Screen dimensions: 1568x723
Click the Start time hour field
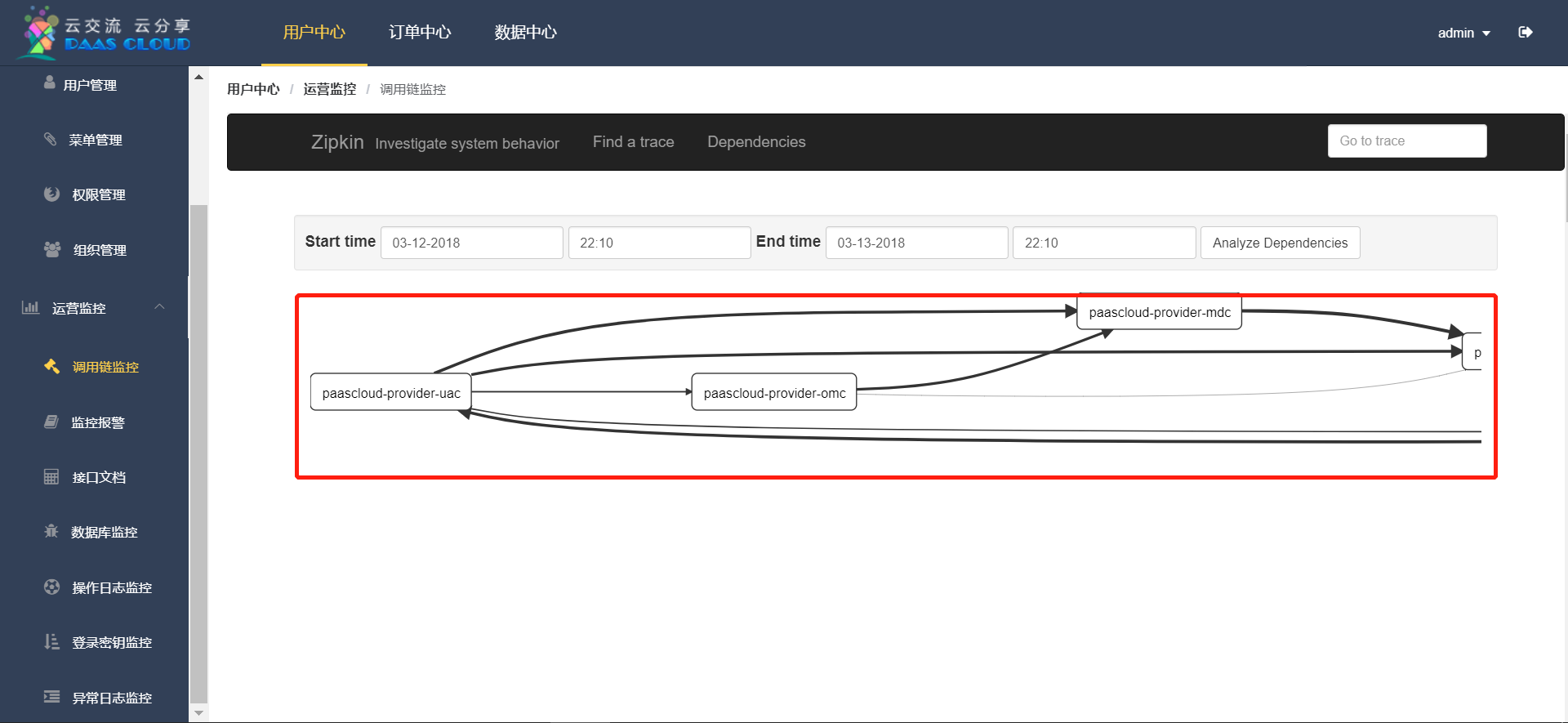coord(659,243)
